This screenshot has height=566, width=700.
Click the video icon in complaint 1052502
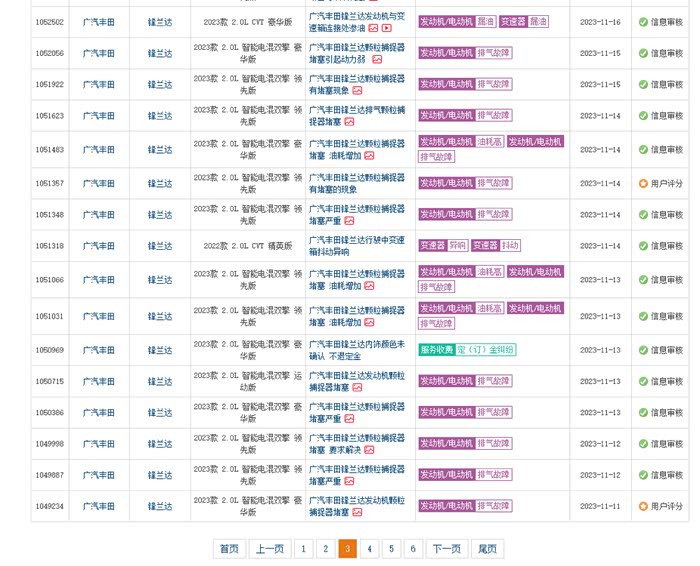click(x=387, y=28)
